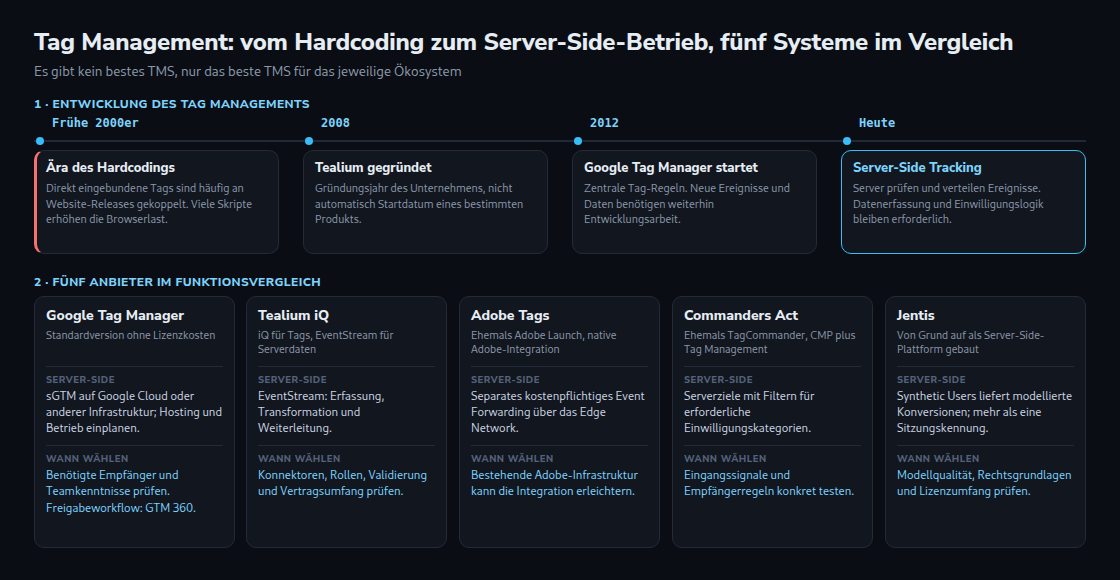The width and height of the screenshot is (1120, 580).
Task: Click 'iQ für Tags, EventStream für Serverdaten'
Action: pyautogui.click(x=326, y=342)
